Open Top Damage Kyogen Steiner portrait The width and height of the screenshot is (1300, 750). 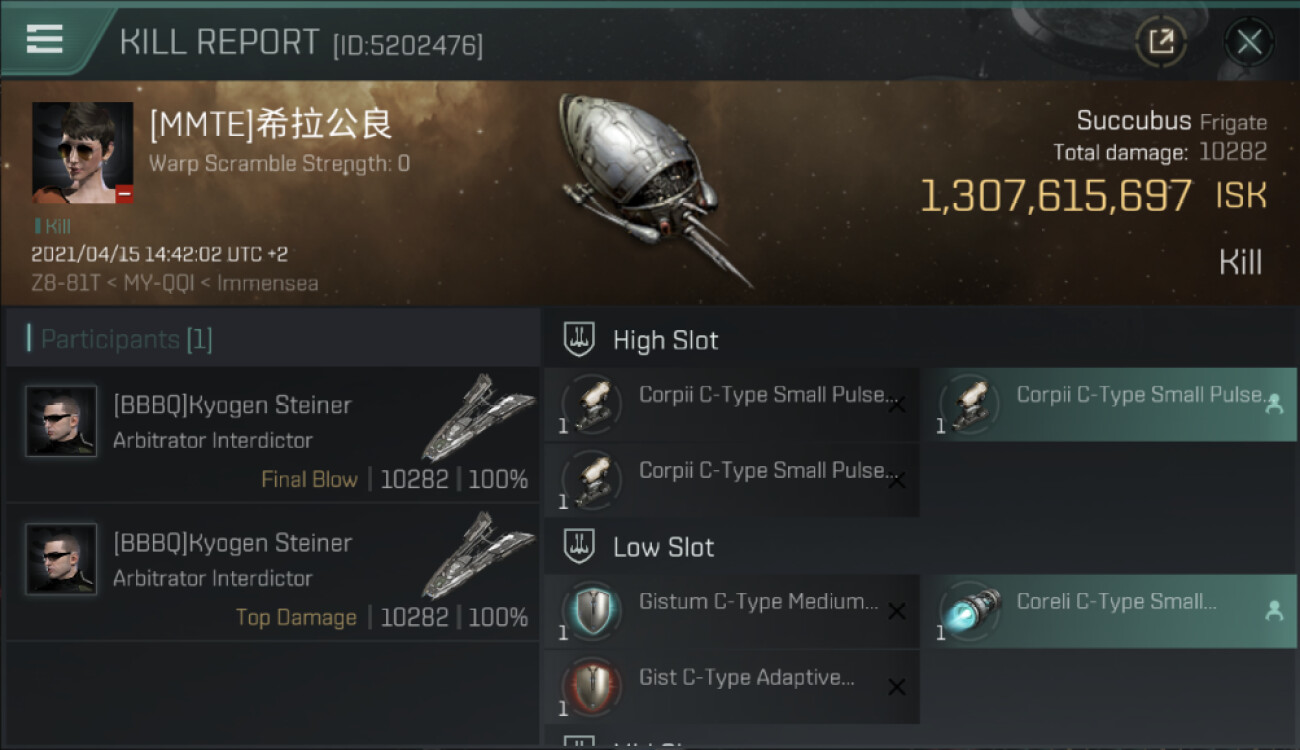tap(61, 559)
